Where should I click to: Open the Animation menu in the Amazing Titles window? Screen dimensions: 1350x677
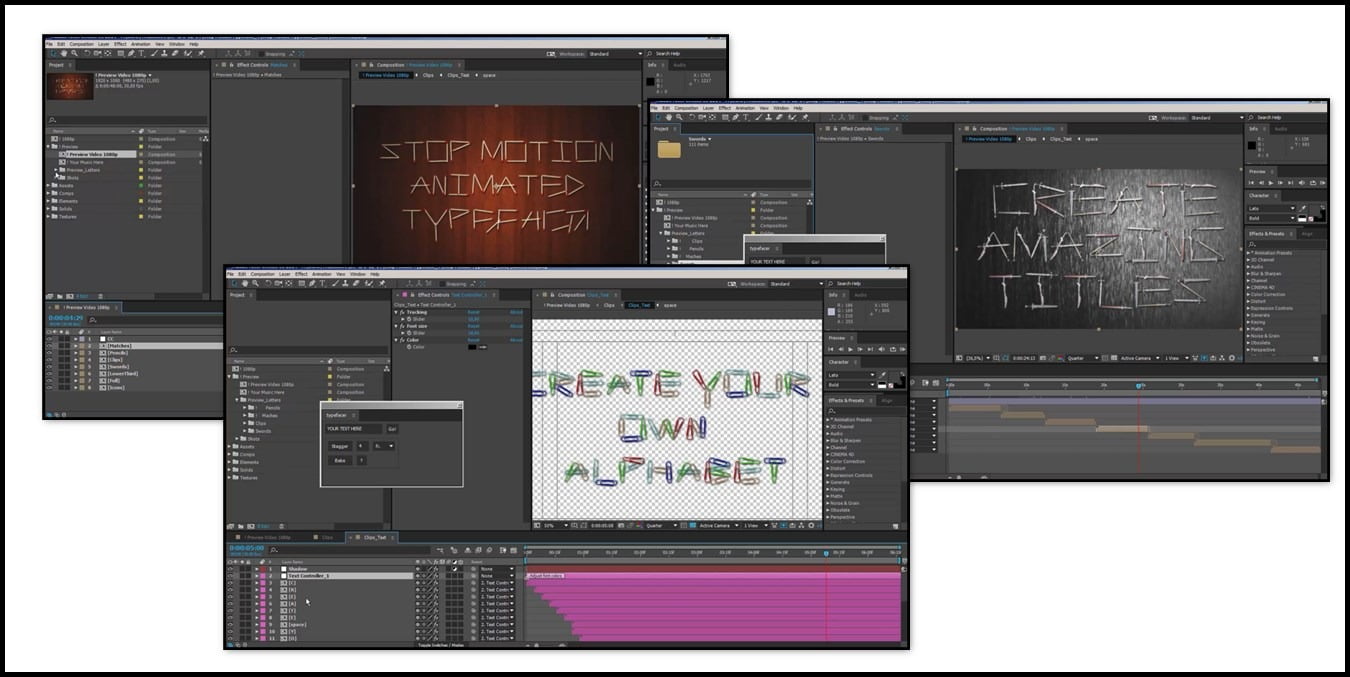(x=745, y=108)
